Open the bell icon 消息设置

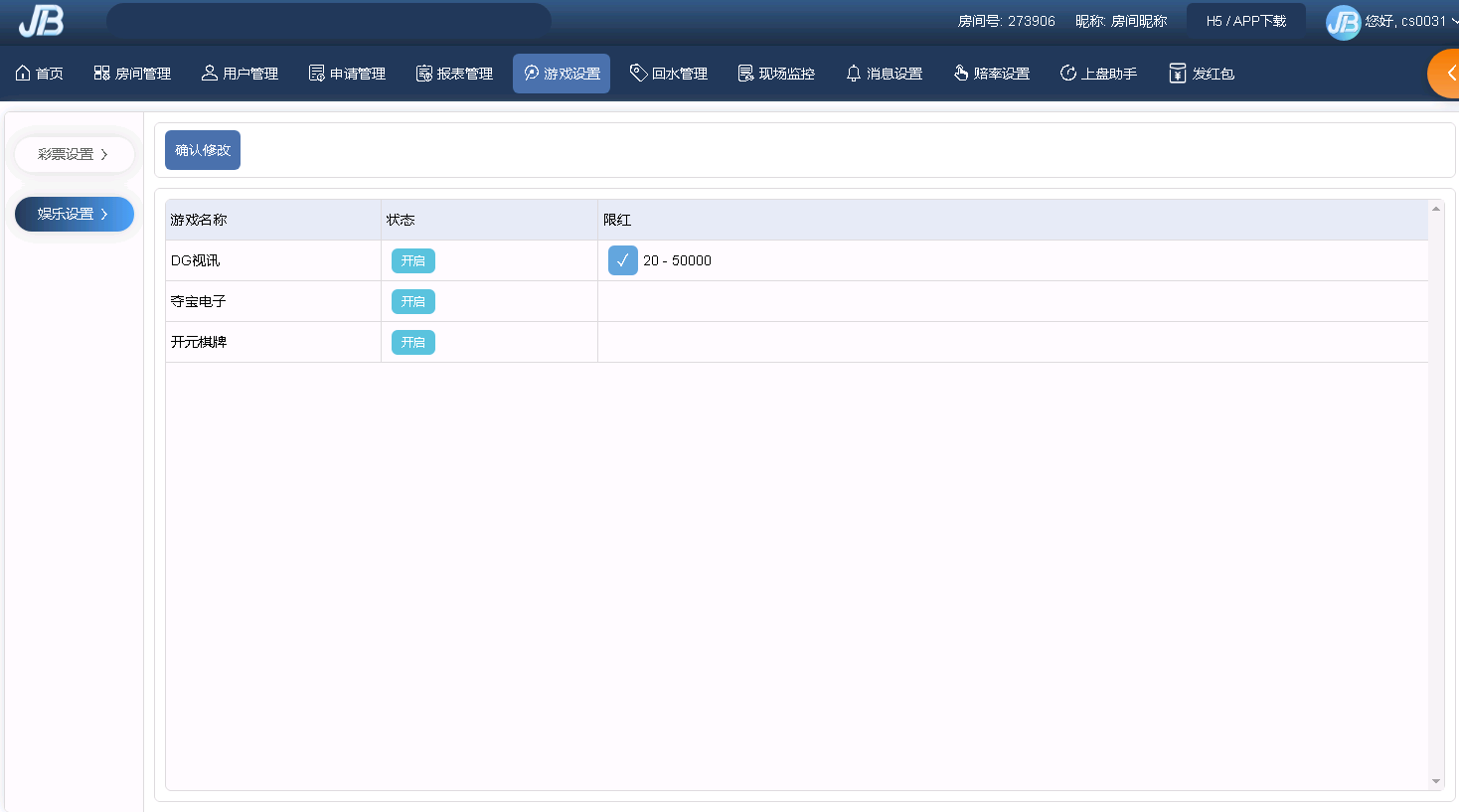click(x=853, y=74)
